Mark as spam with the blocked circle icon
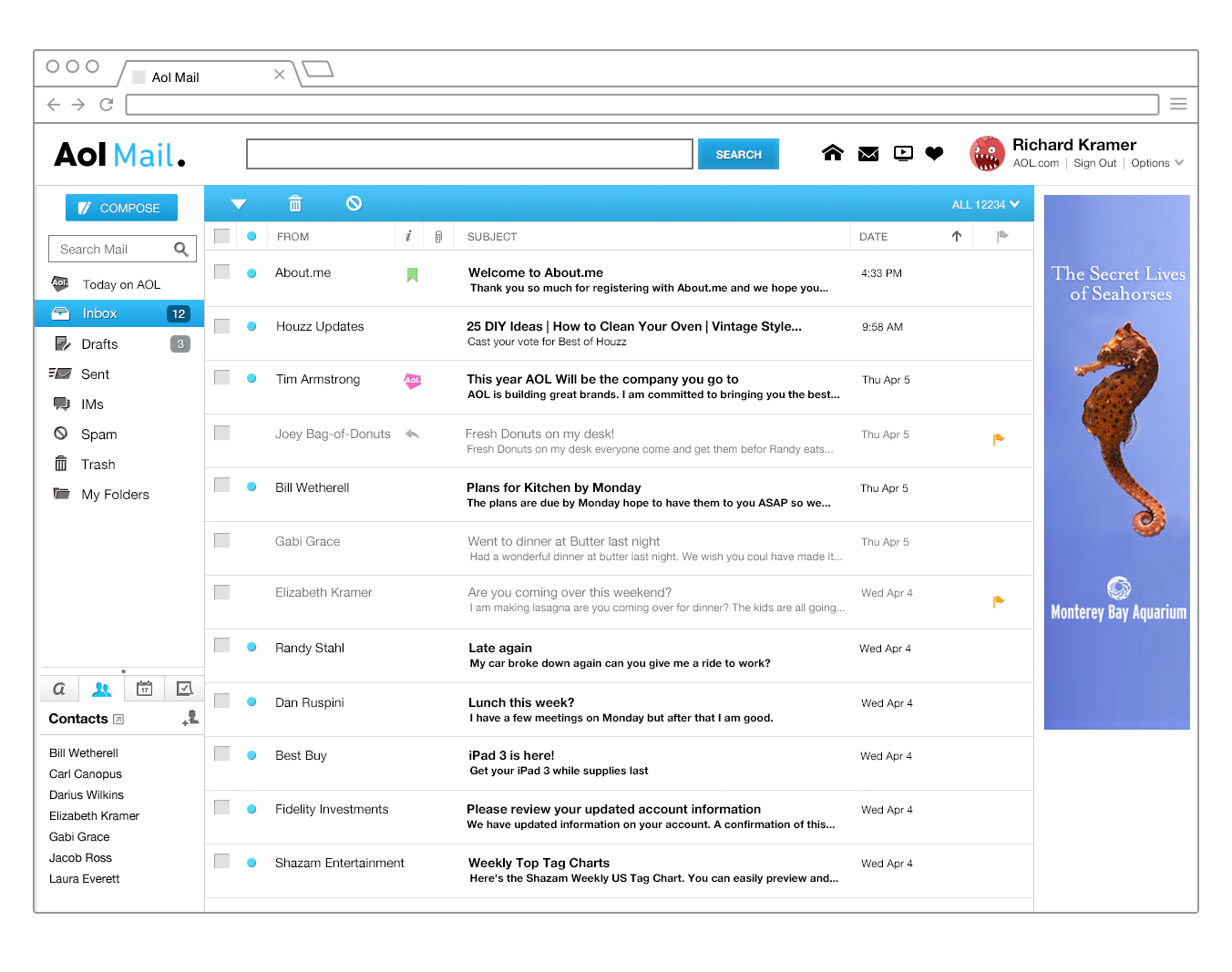This screenshot has width=1232, height=972. click(x=354, y=203)
